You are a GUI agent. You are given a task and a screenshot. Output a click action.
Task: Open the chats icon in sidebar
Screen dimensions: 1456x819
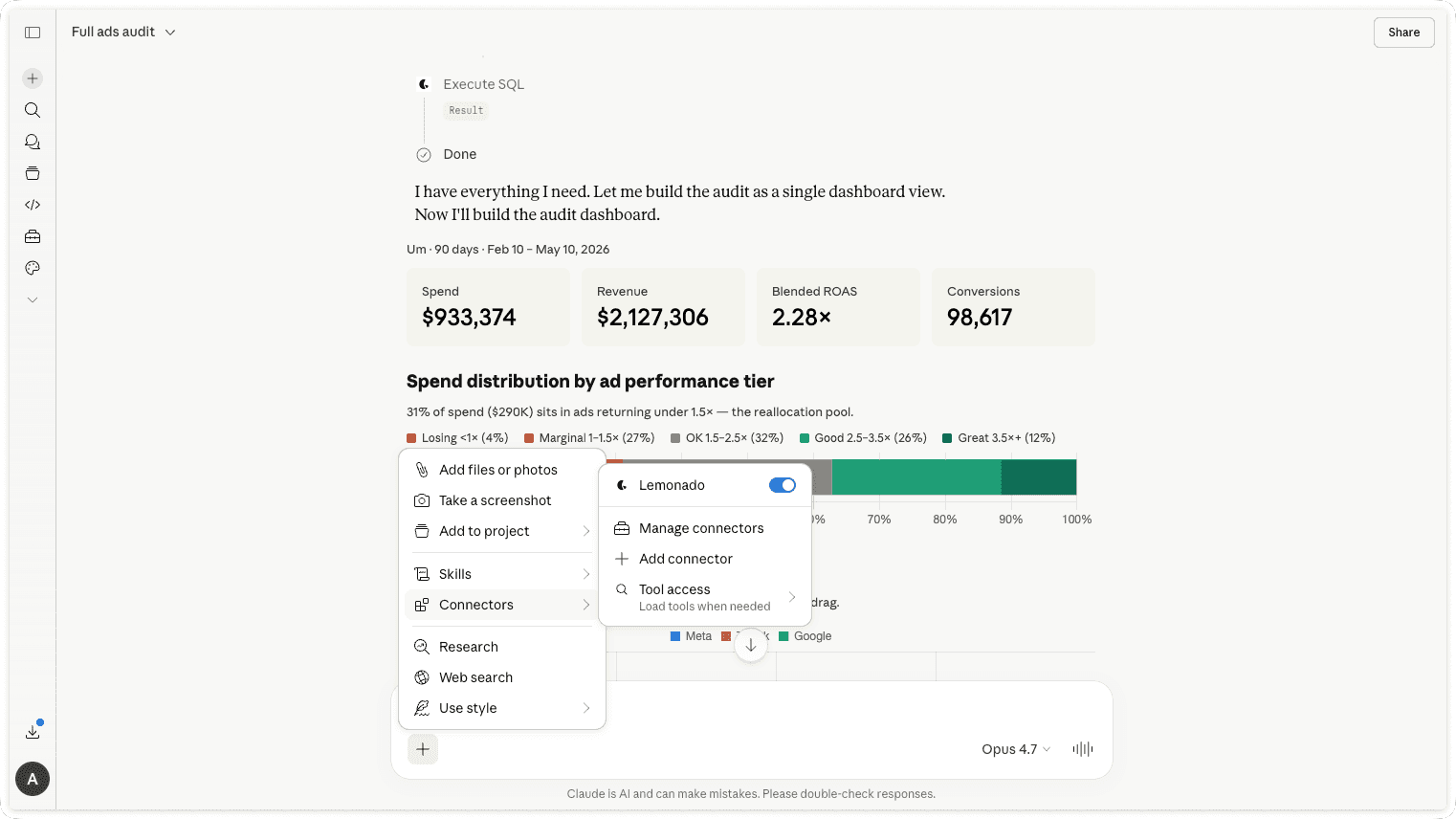33,142
